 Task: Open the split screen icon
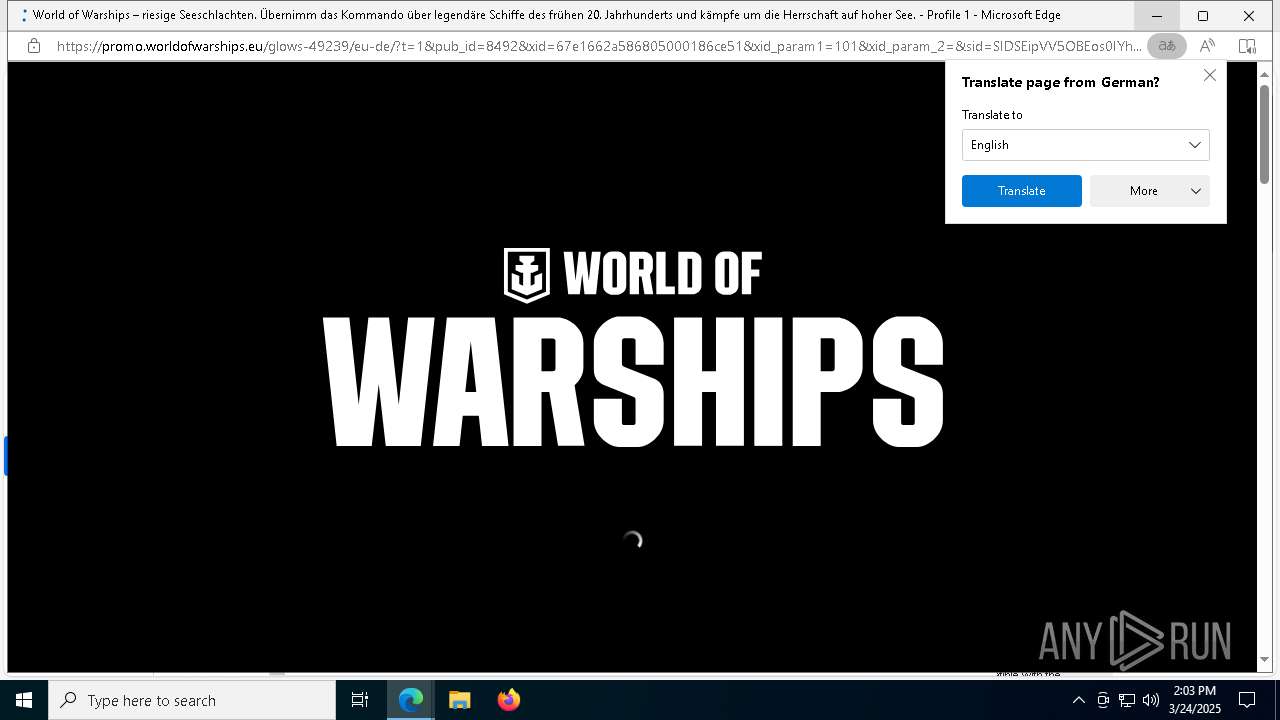tap(1247, 46)
